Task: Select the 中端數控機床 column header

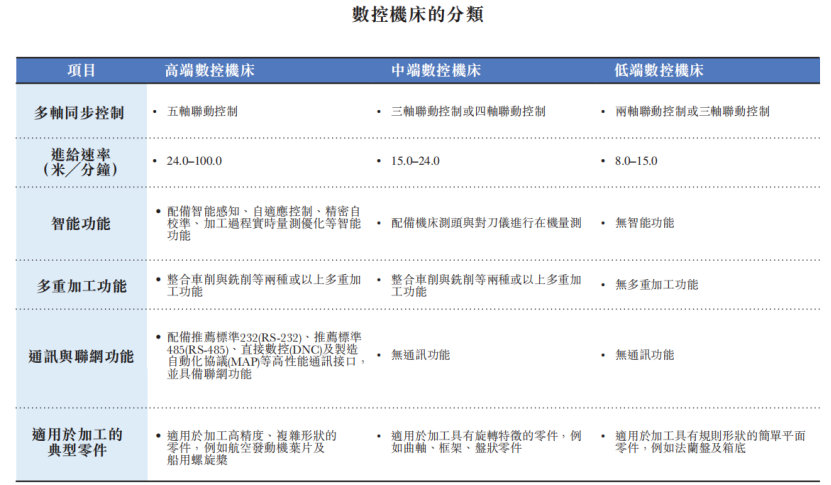Action: (x=436, y=70)
